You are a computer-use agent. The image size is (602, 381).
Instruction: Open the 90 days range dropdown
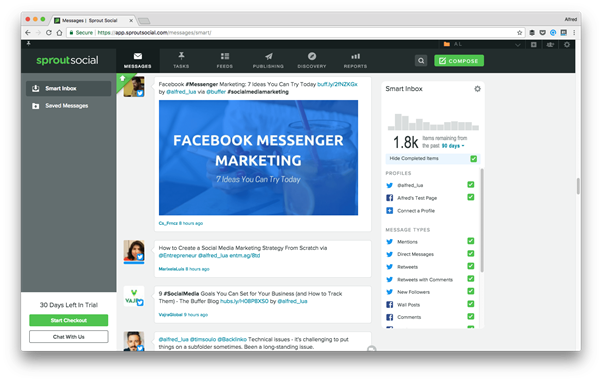[453, 146]
